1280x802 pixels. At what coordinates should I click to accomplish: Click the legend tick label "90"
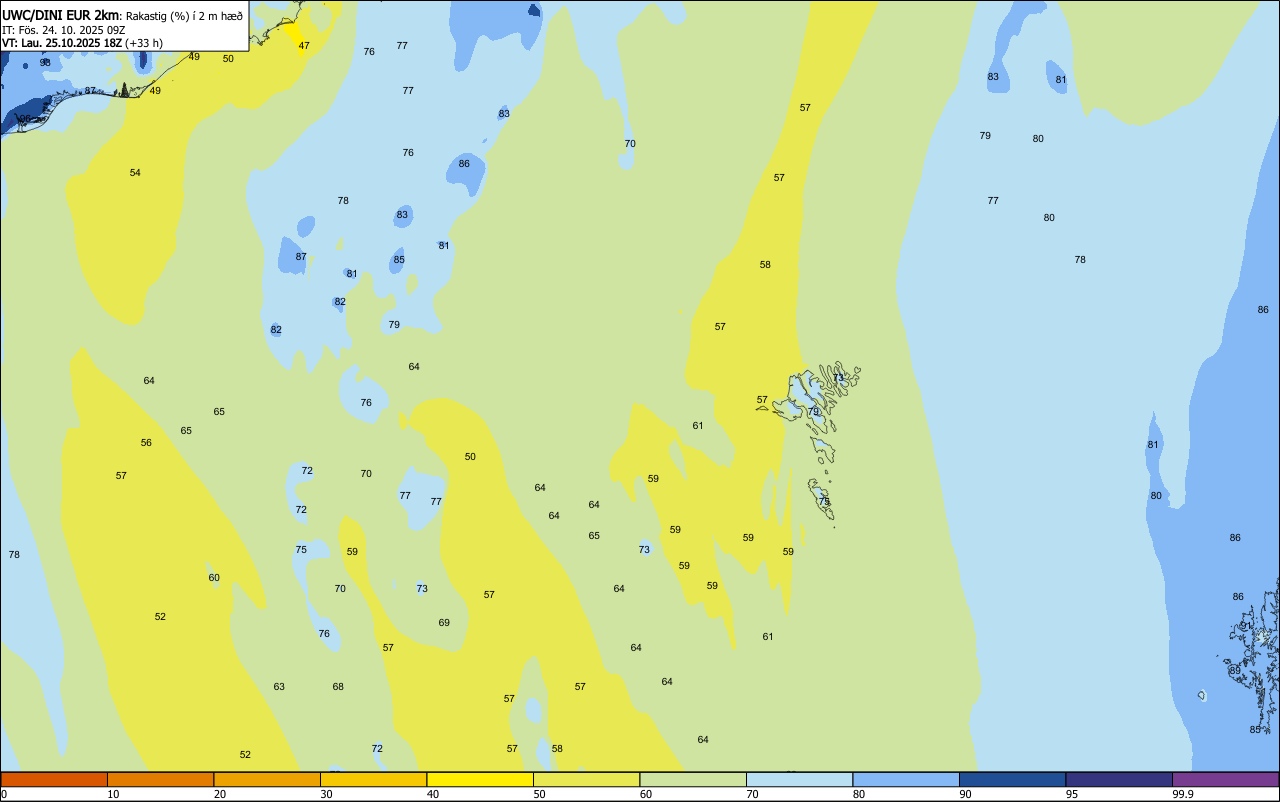point(965,794)
